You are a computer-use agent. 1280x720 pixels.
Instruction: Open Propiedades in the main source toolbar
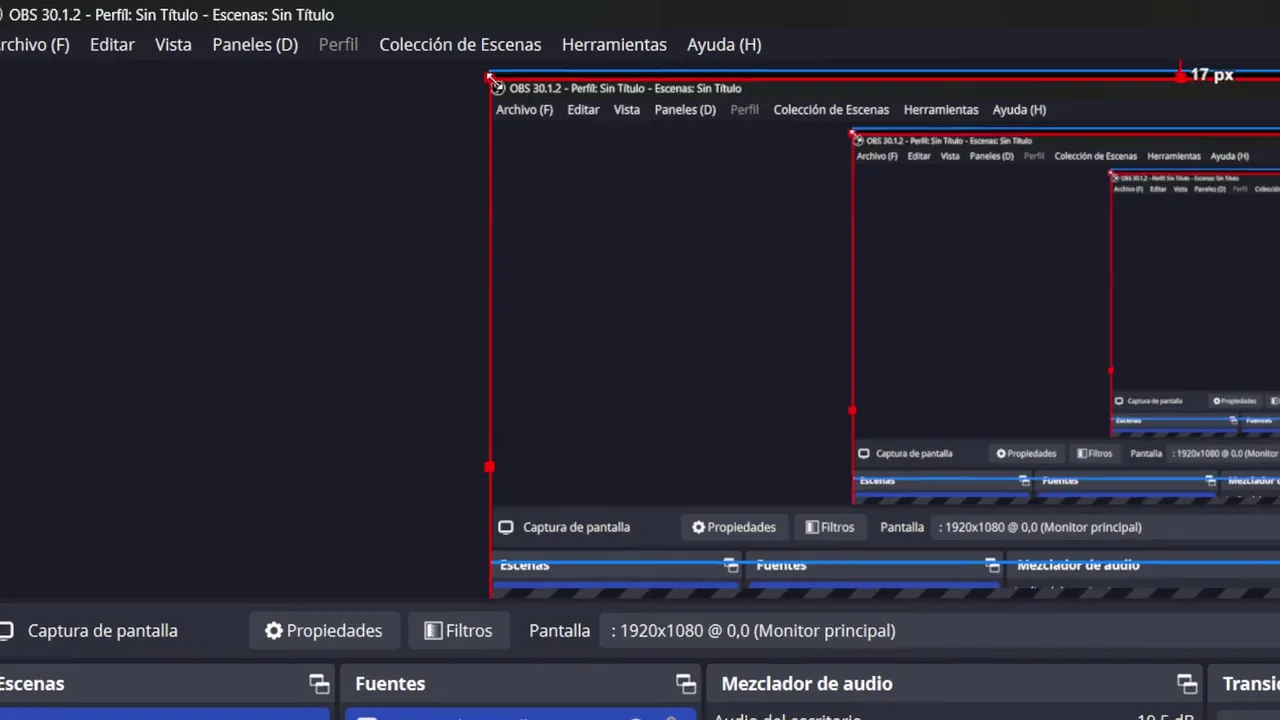pos(324,631)
